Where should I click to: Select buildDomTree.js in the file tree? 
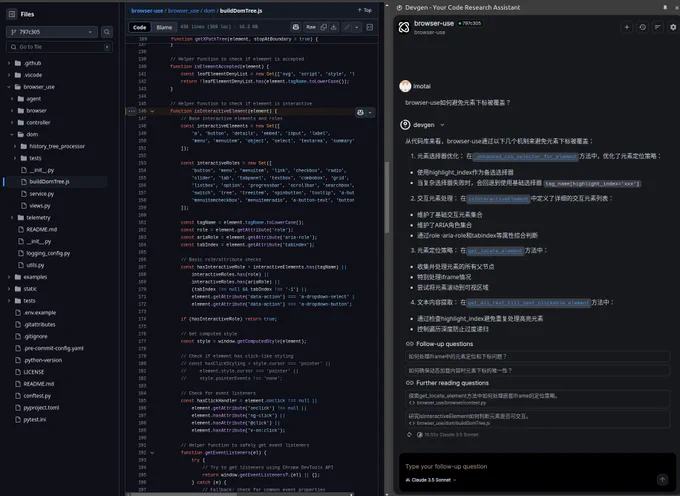click(49, 182)
